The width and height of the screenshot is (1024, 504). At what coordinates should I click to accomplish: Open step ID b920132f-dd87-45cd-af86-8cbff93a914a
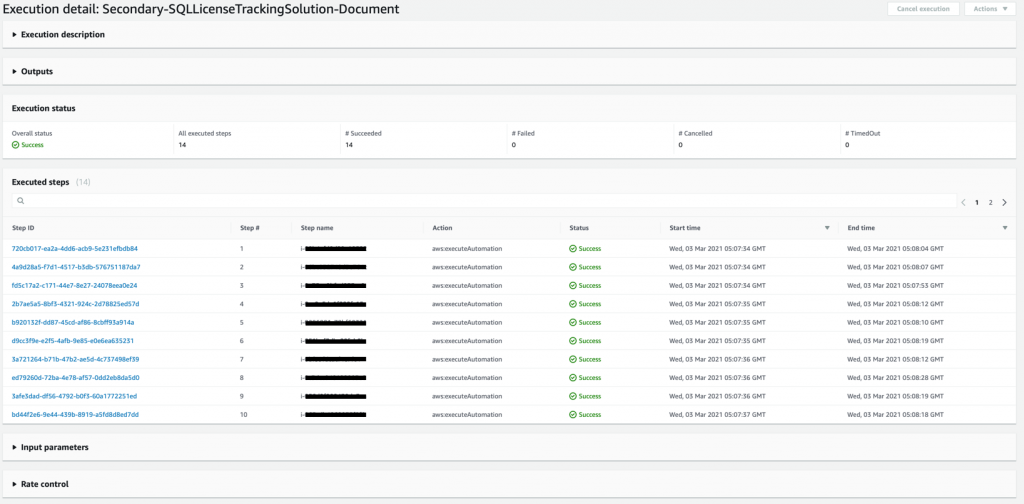click(73, 322)
